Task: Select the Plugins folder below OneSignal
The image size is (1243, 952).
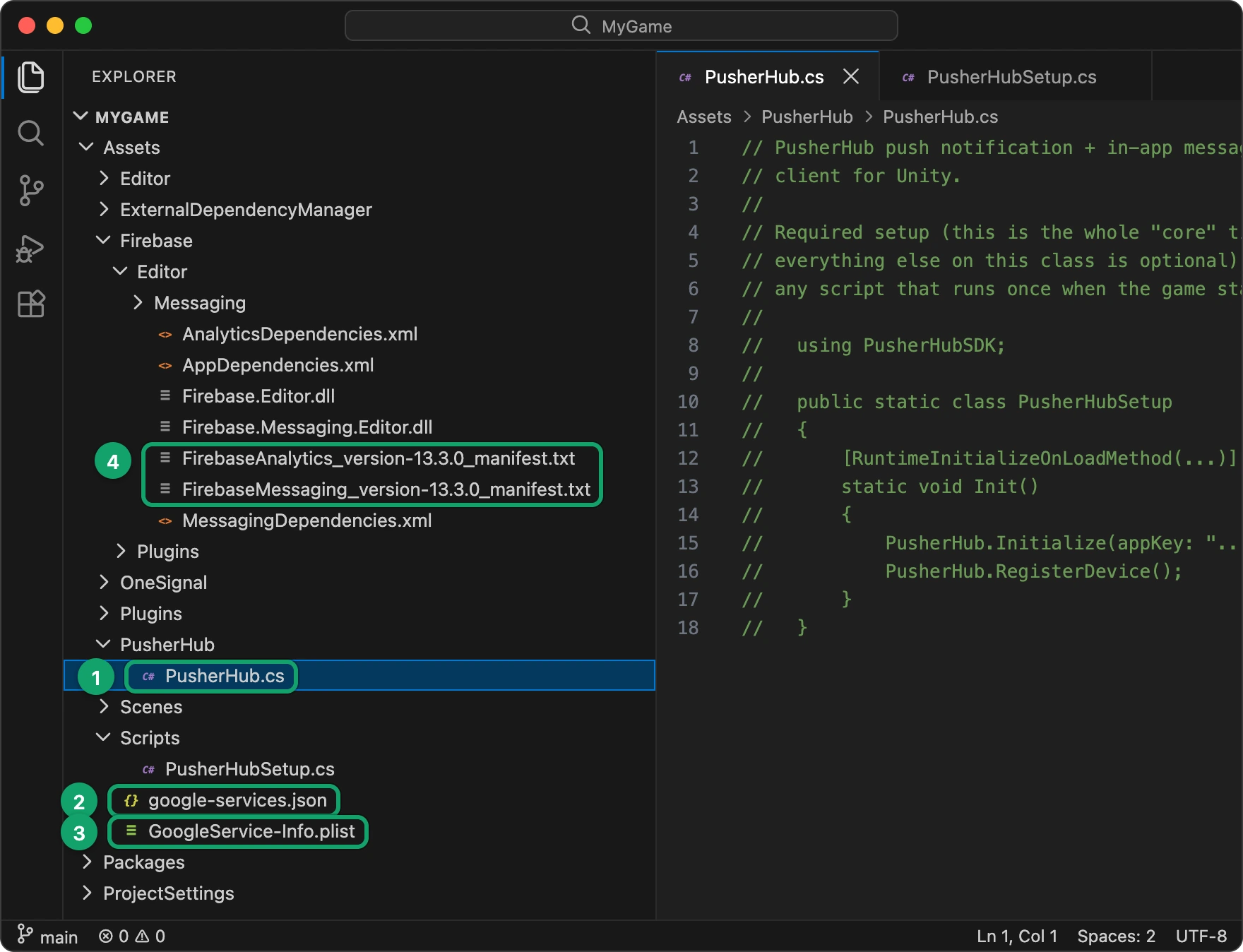Action: [x=359, y=614]
